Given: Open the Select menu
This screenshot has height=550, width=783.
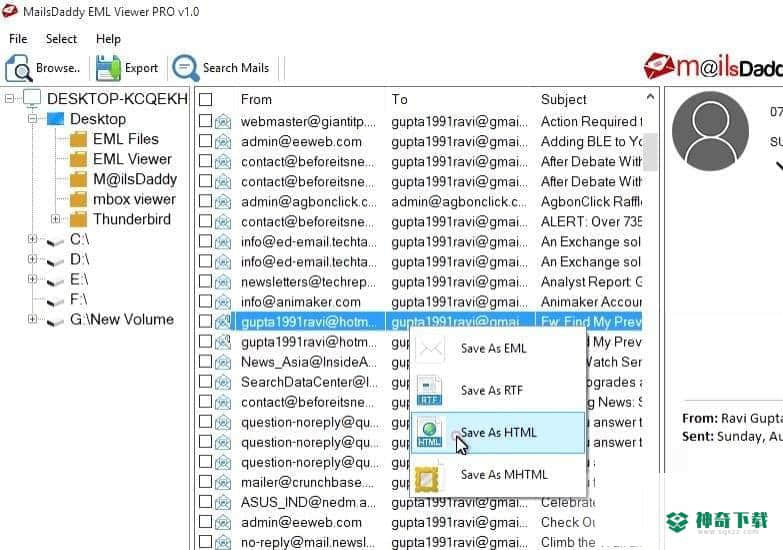Looking at the screenshot, I should point(61,38).
